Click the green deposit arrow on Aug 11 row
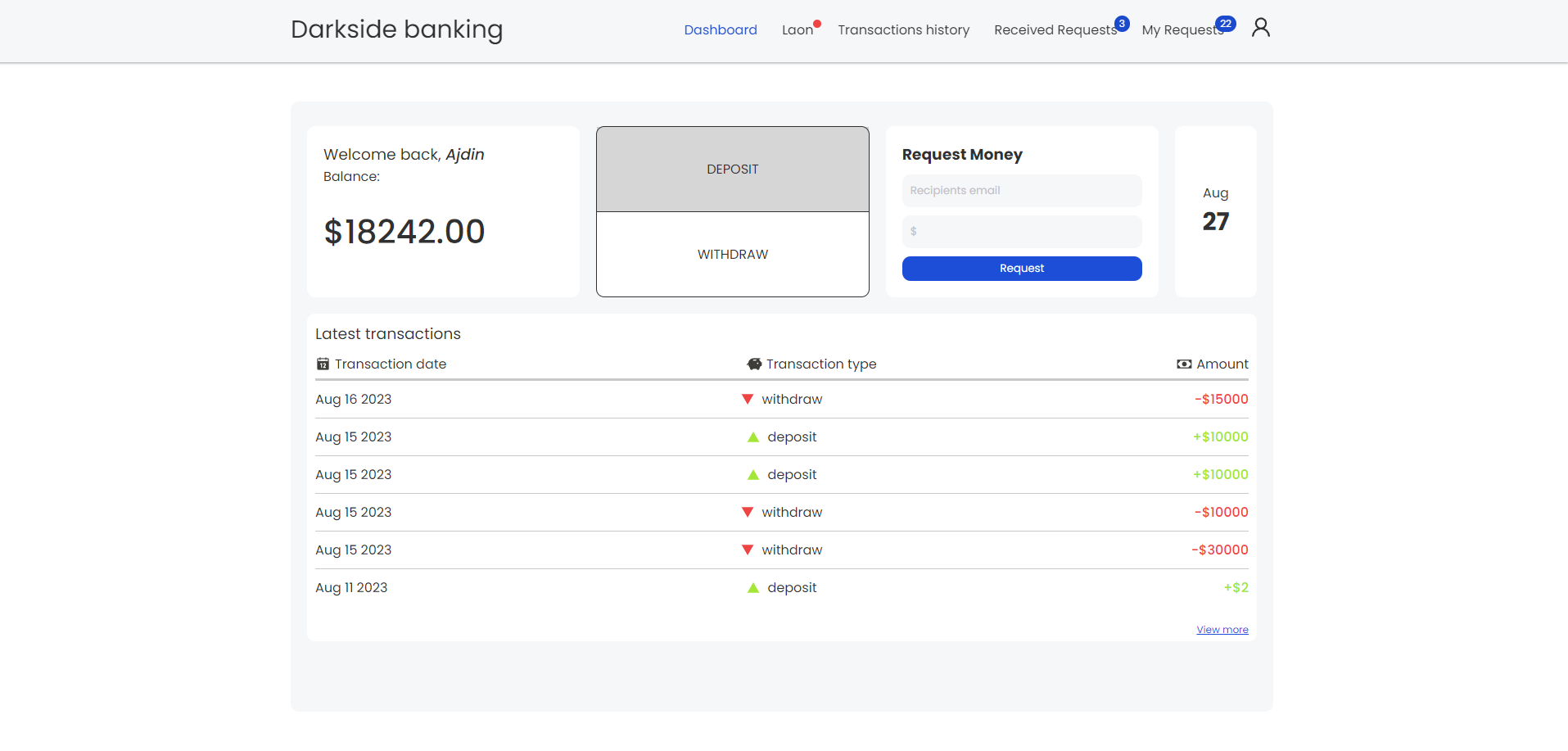 pos(752,587)
